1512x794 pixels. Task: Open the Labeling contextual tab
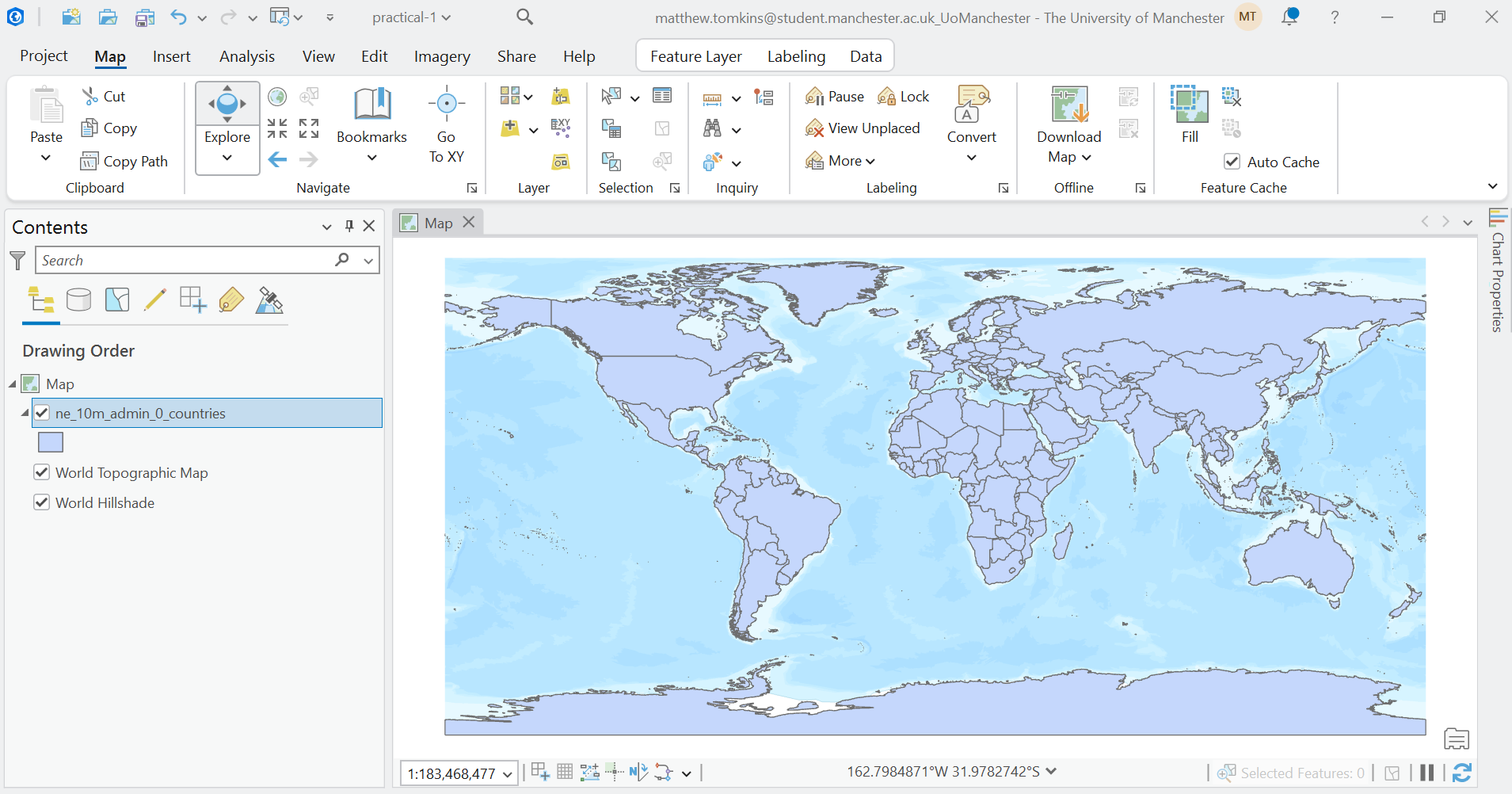[x=796, y=56]
